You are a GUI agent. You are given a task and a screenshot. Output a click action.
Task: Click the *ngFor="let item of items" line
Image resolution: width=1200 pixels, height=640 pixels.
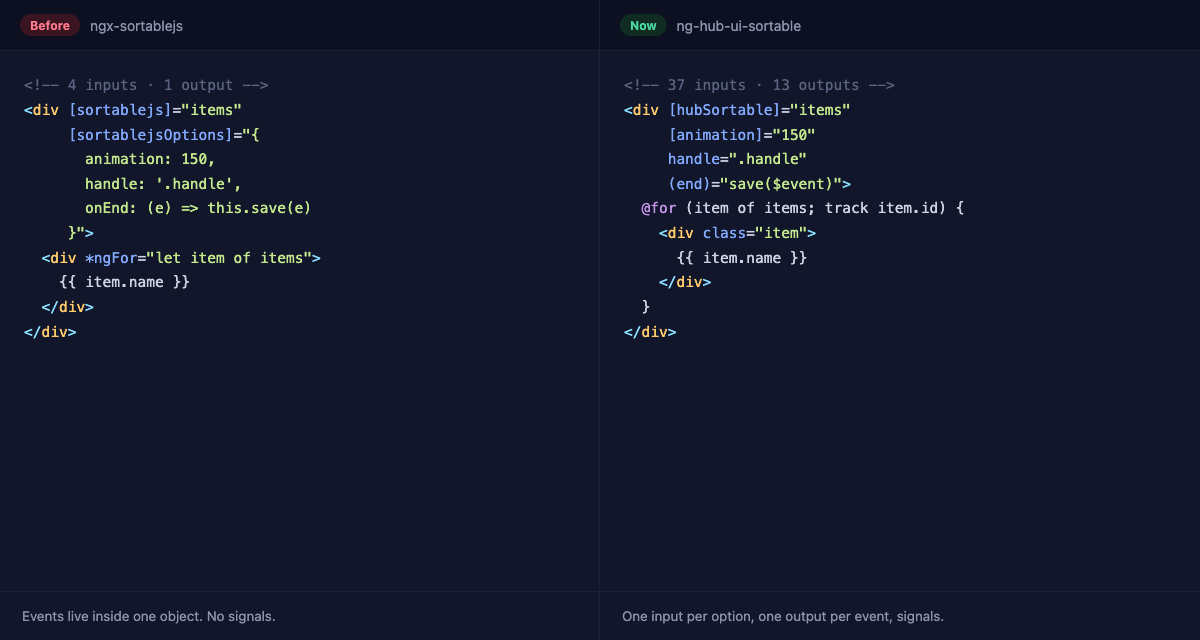181,258
